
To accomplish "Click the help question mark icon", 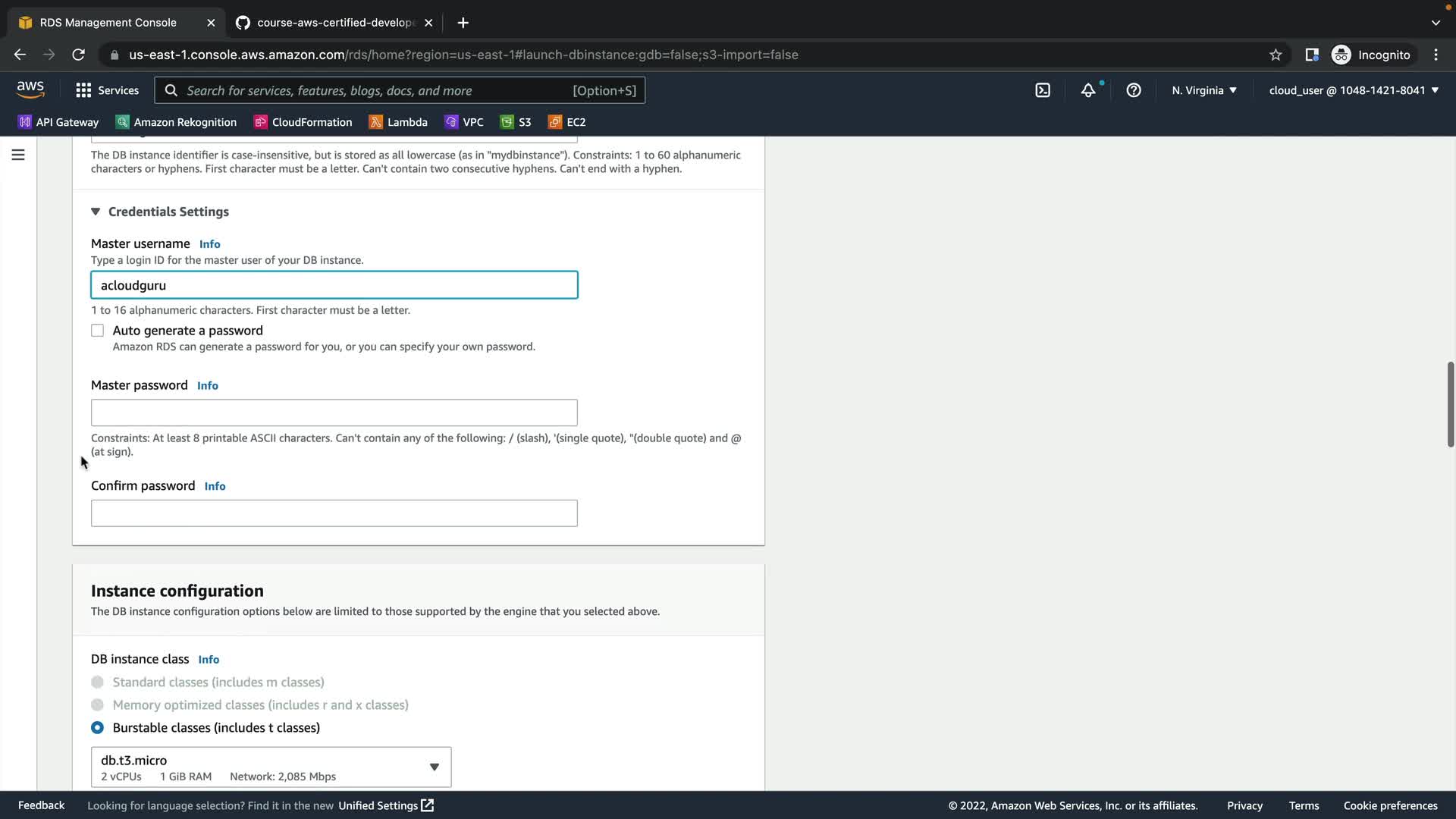I will point(1134,90).
